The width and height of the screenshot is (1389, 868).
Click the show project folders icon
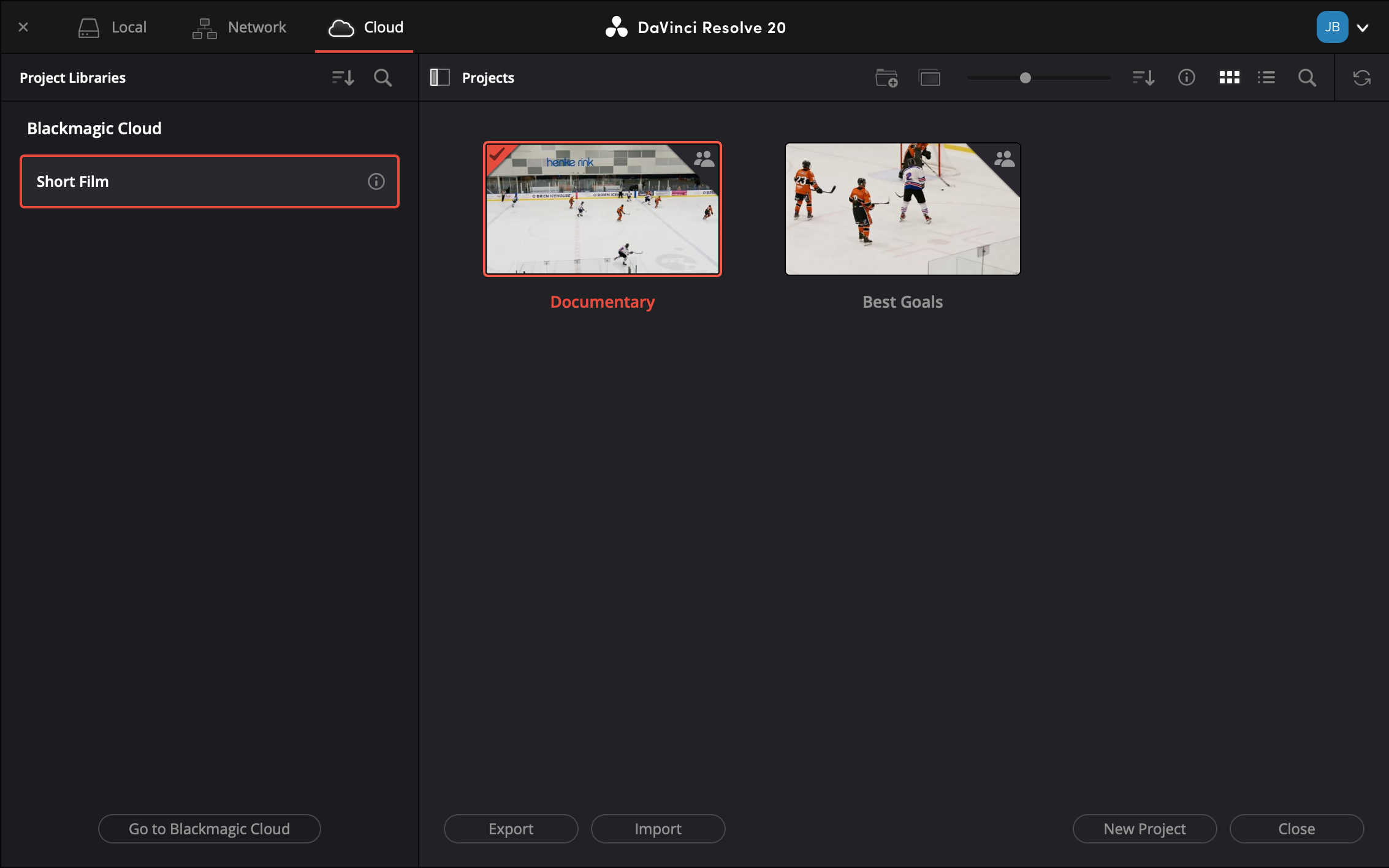pos(929,78)
